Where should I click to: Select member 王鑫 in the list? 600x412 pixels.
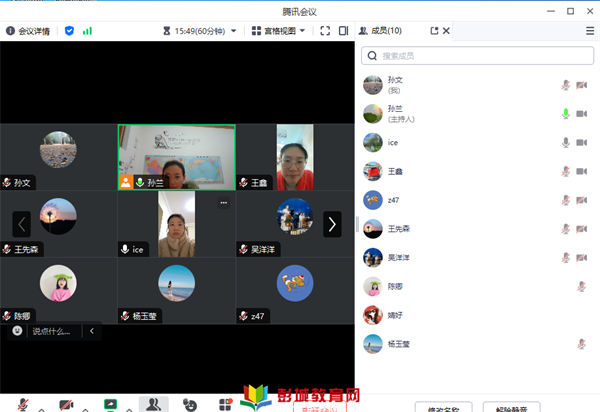[477, 171]
